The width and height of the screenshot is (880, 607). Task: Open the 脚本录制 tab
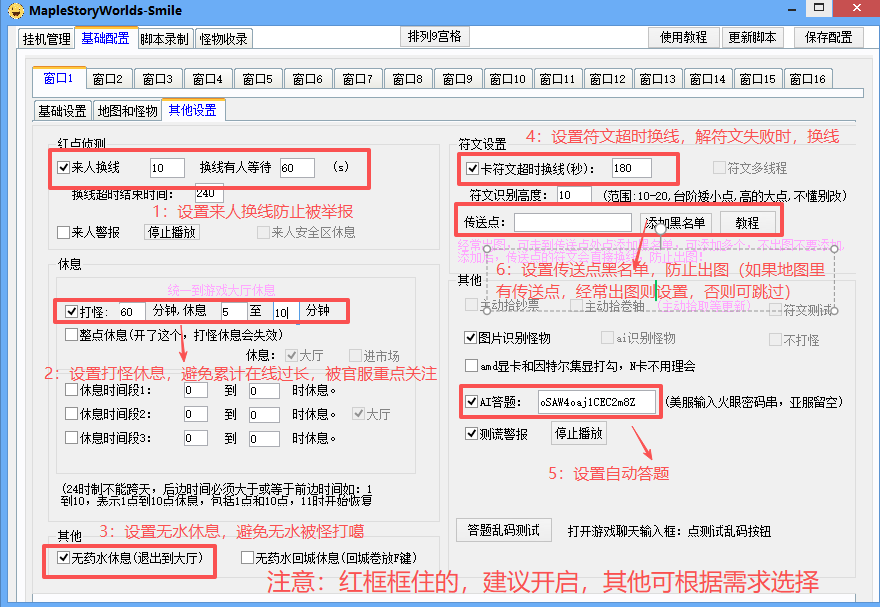[x=164, y=39]
